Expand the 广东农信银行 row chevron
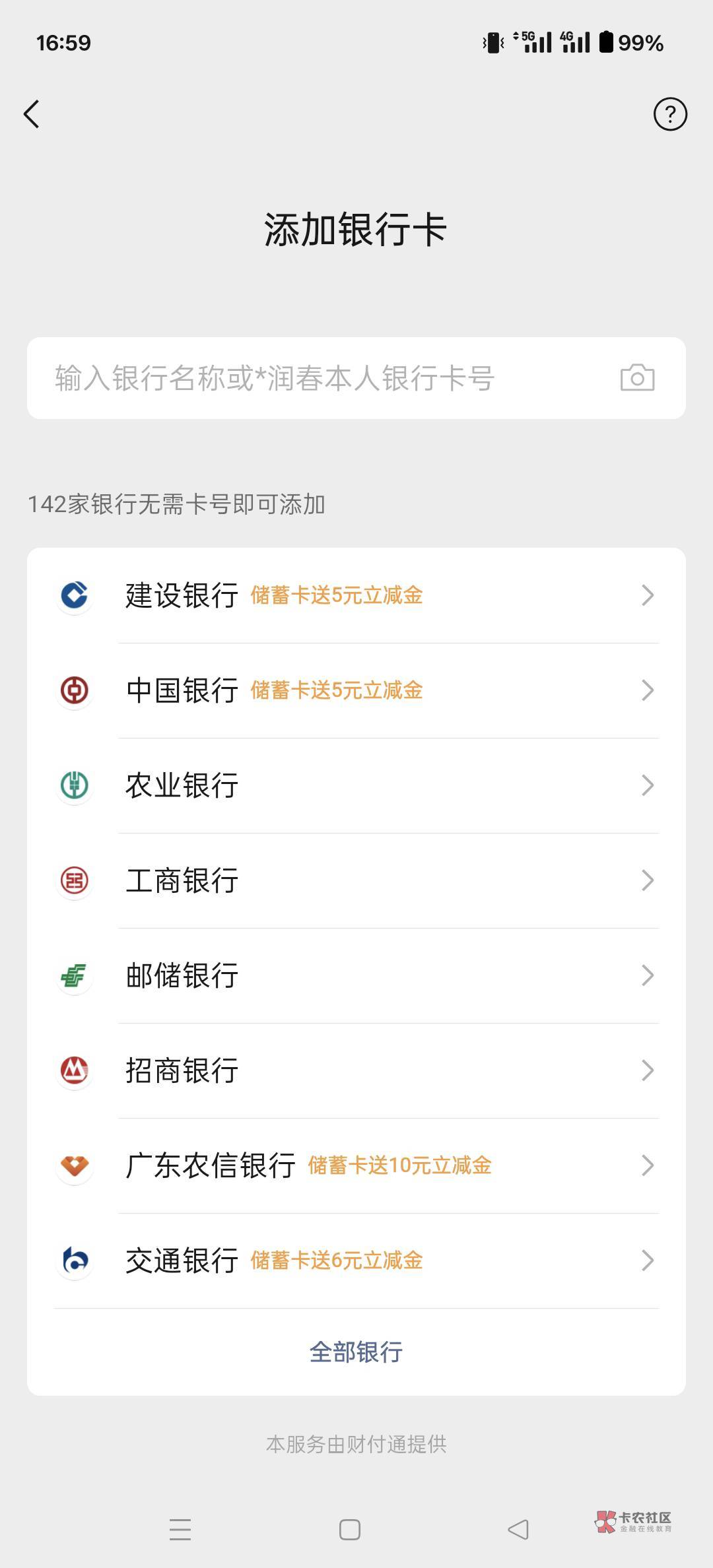The width and height of the screenshot is (713, 1568). 648,1165
